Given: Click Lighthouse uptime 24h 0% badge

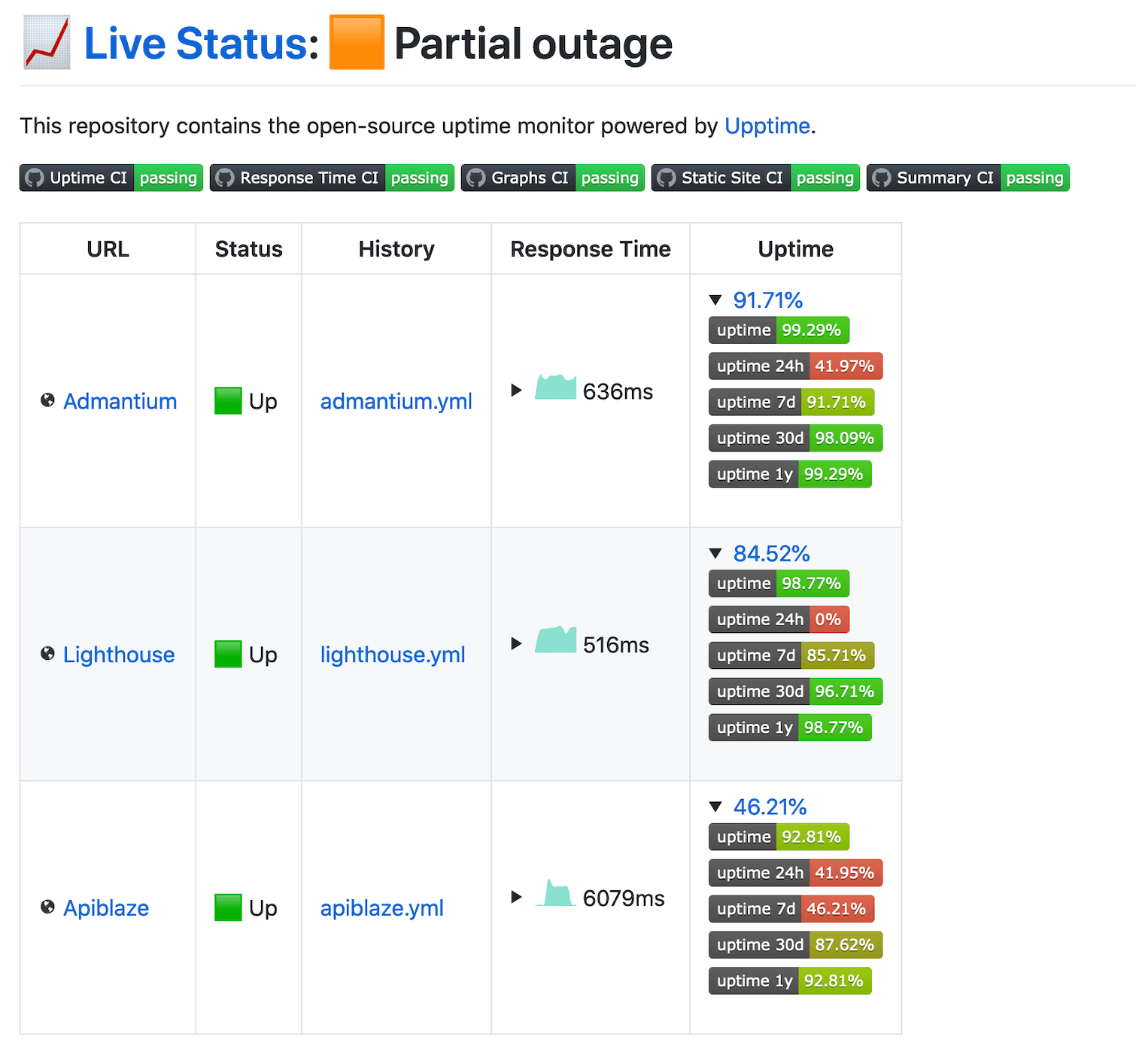Looking at the screenshot, I should [x=779, y=620].
